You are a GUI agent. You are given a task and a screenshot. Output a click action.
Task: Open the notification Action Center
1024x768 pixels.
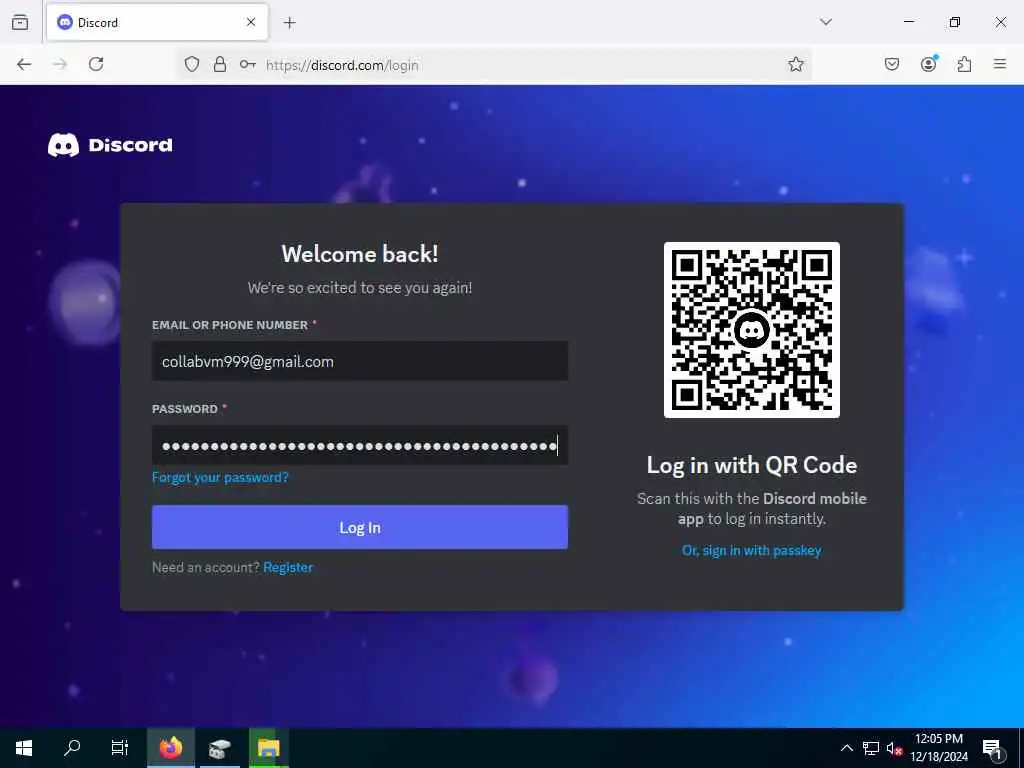[993, 748]
